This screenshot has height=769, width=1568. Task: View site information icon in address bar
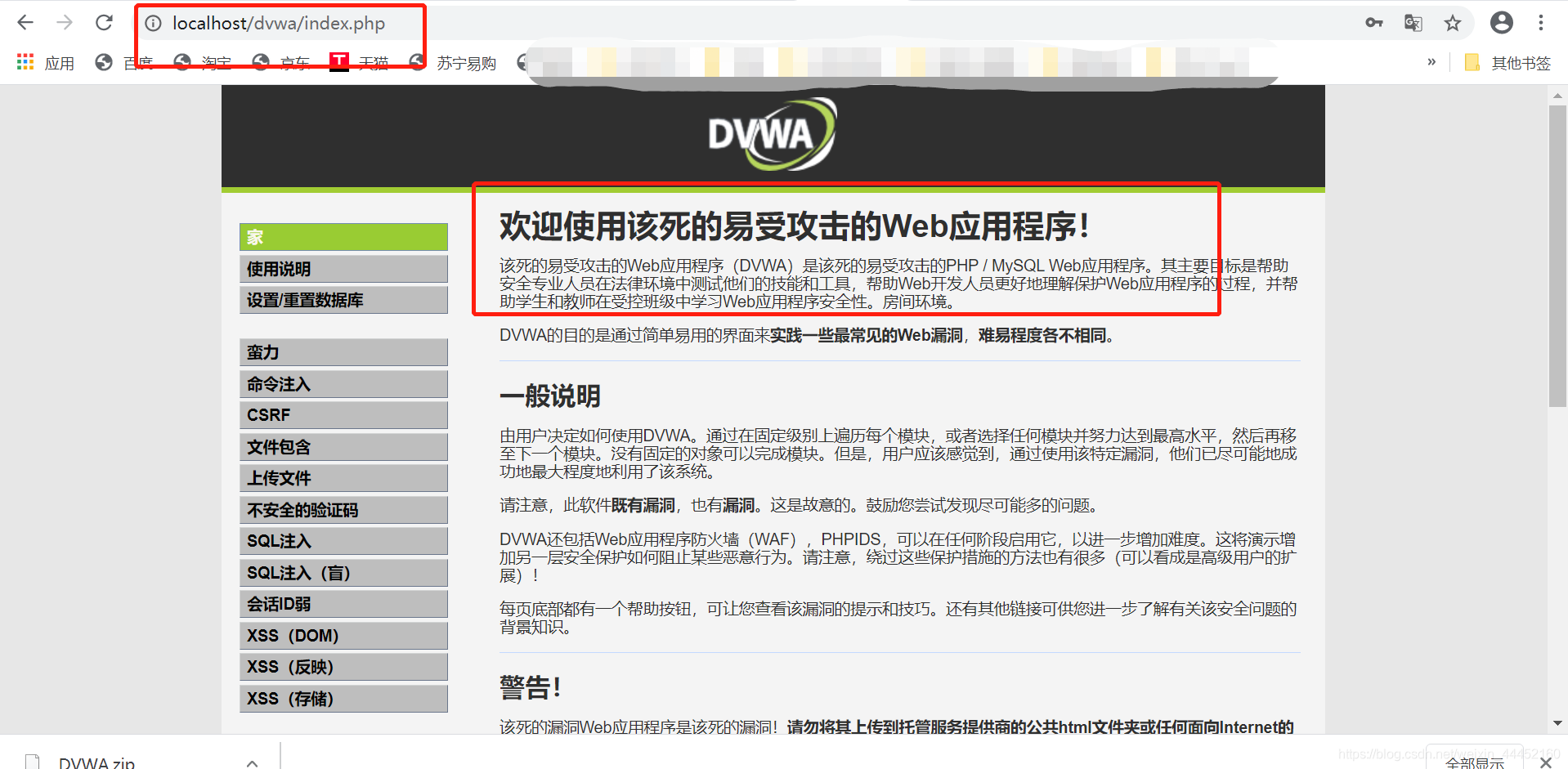click(x=153, y=24)
